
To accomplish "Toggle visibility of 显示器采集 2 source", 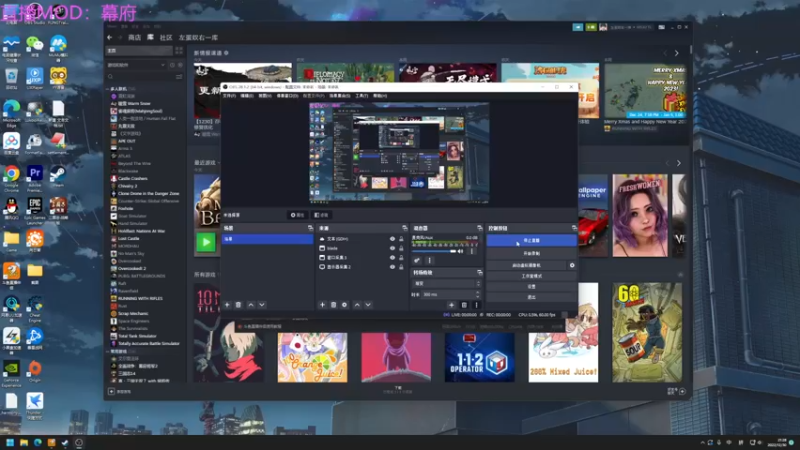I will coord(392,267).
